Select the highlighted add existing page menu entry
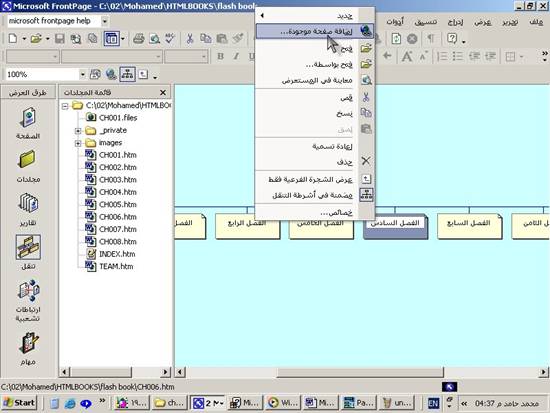Screen dimensions: 550x413 315,31
